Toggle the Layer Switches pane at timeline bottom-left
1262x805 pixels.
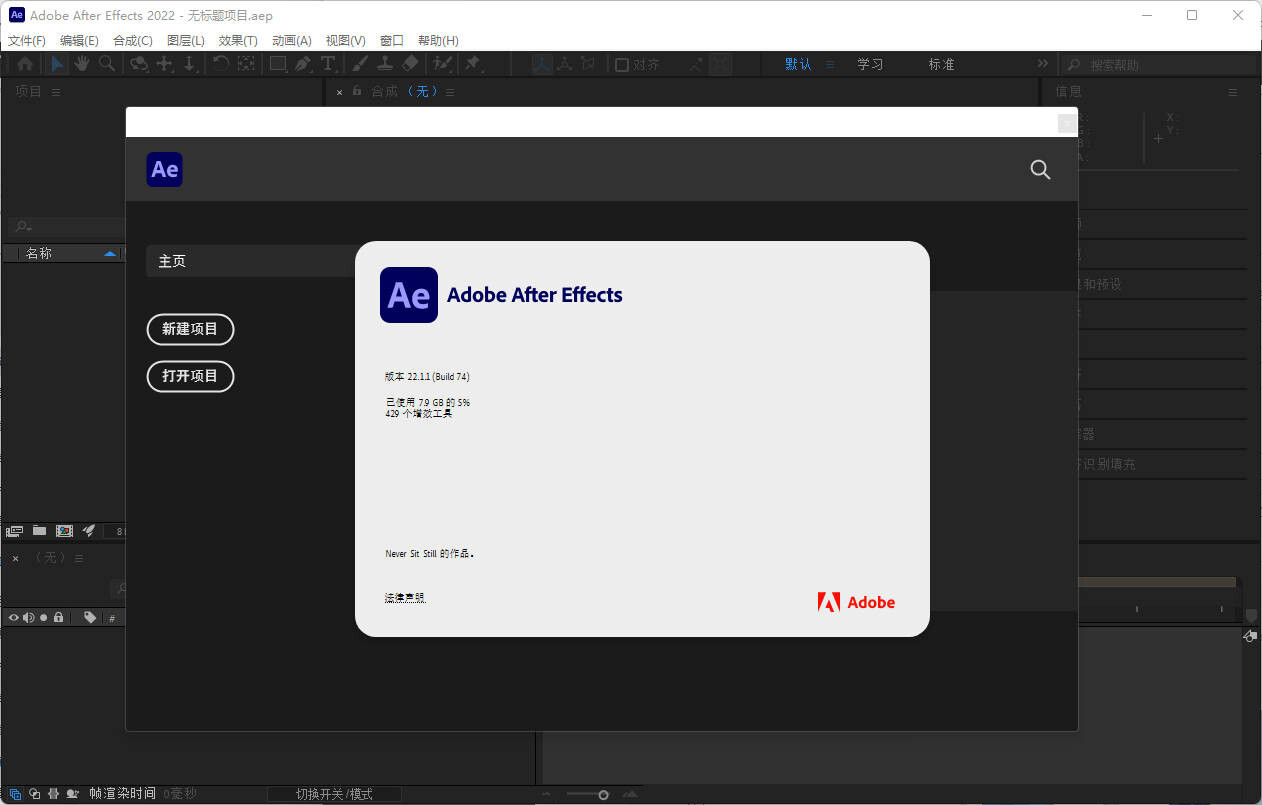click(15, 794)
